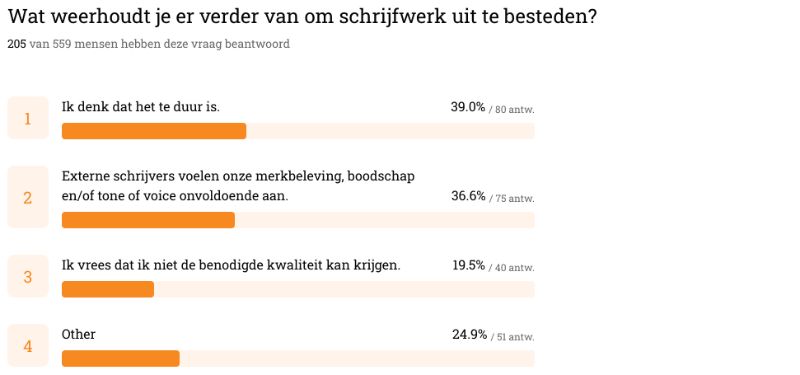Click the orange bar for 'Externe schrijvers' result
Viewport: 800px width, 375px height.
coord(148,220)
